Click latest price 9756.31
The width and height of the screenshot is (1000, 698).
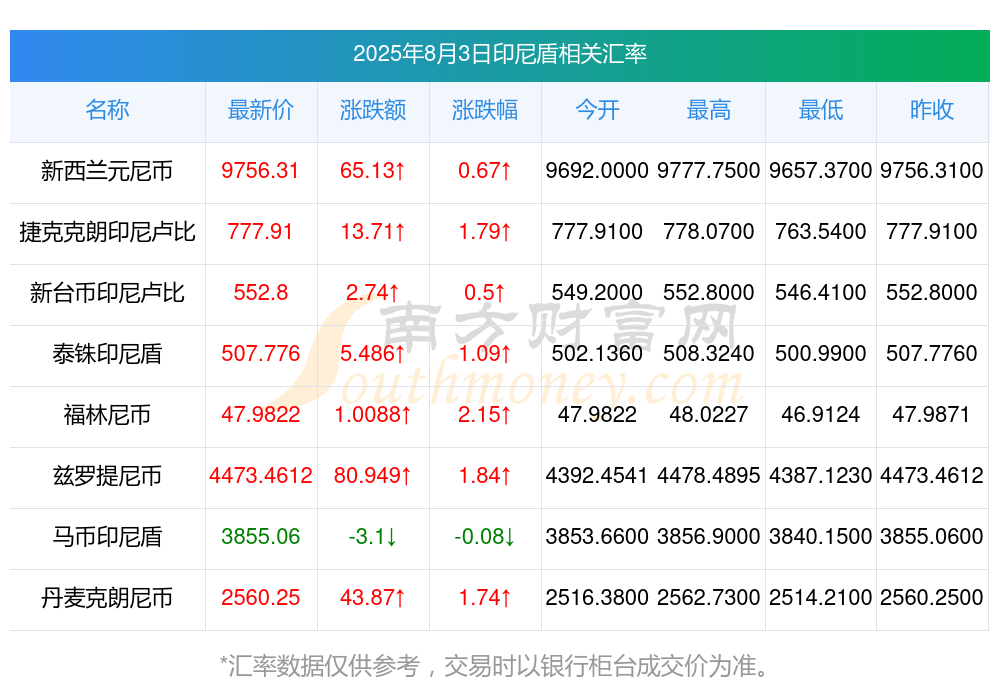pos(260,170)
